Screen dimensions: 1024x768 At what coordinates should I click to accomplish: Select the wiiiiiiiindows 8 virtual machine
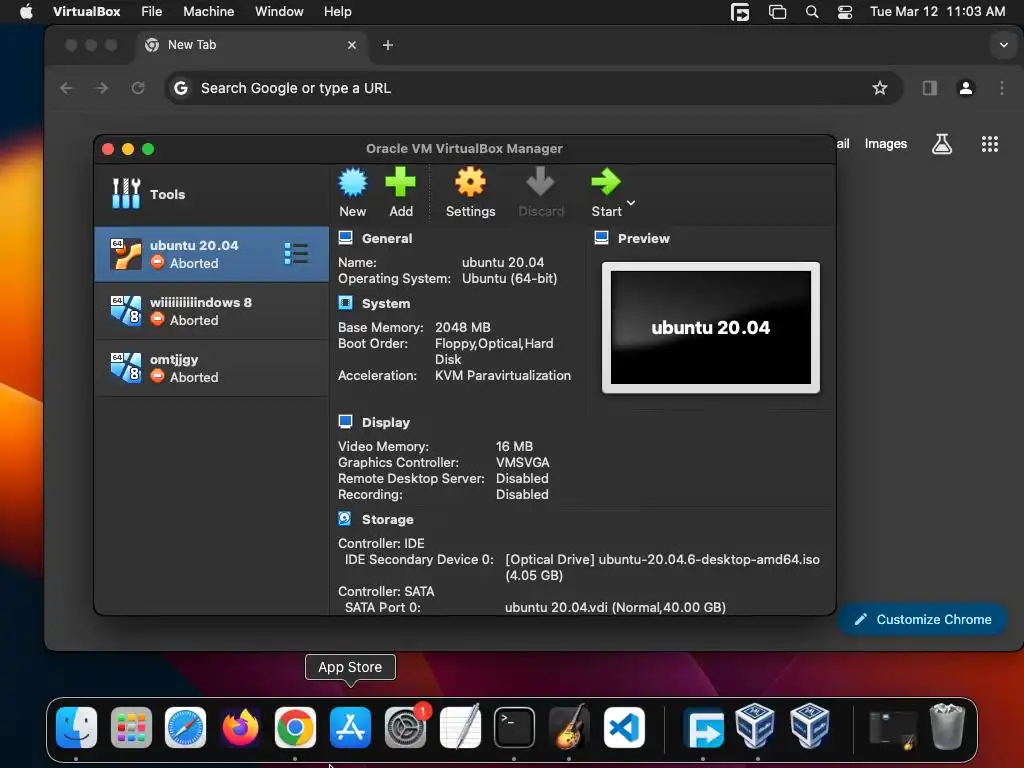pos(212,311)
